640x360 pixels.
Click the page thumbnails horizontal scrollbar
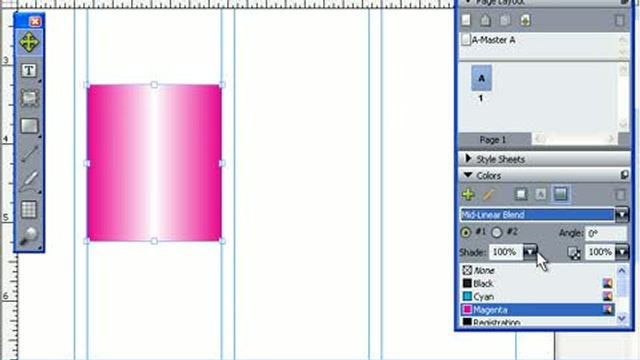point(575,140)
